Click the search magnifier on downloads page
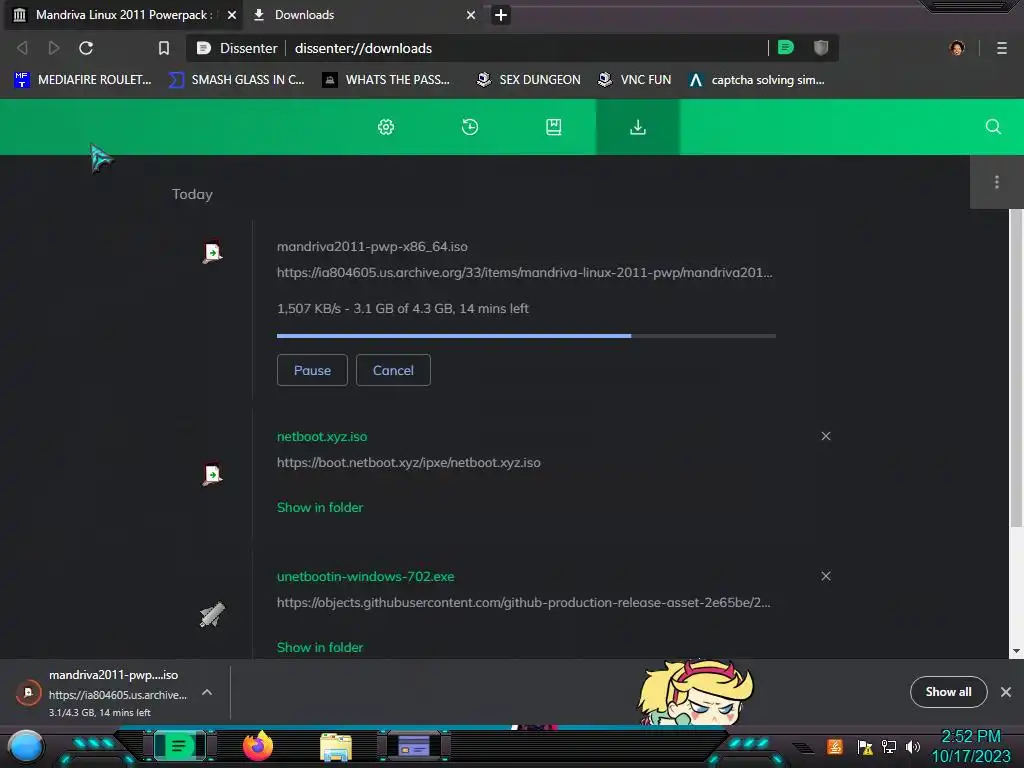Image resolution: width=1024 pixels, height=768 pixels. [993, 127]
